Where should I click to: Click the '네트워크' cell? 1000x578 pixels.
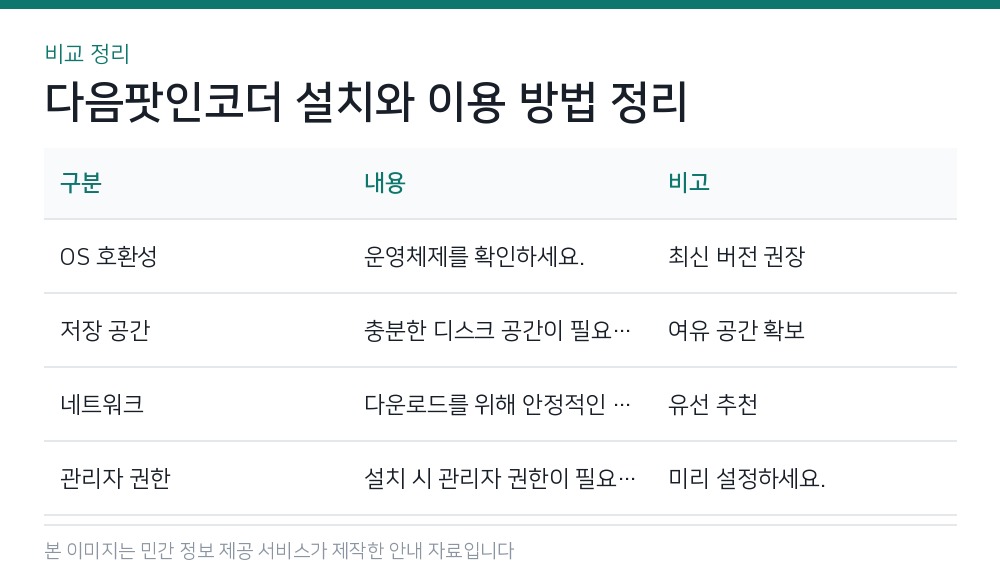tap(102, 404)
